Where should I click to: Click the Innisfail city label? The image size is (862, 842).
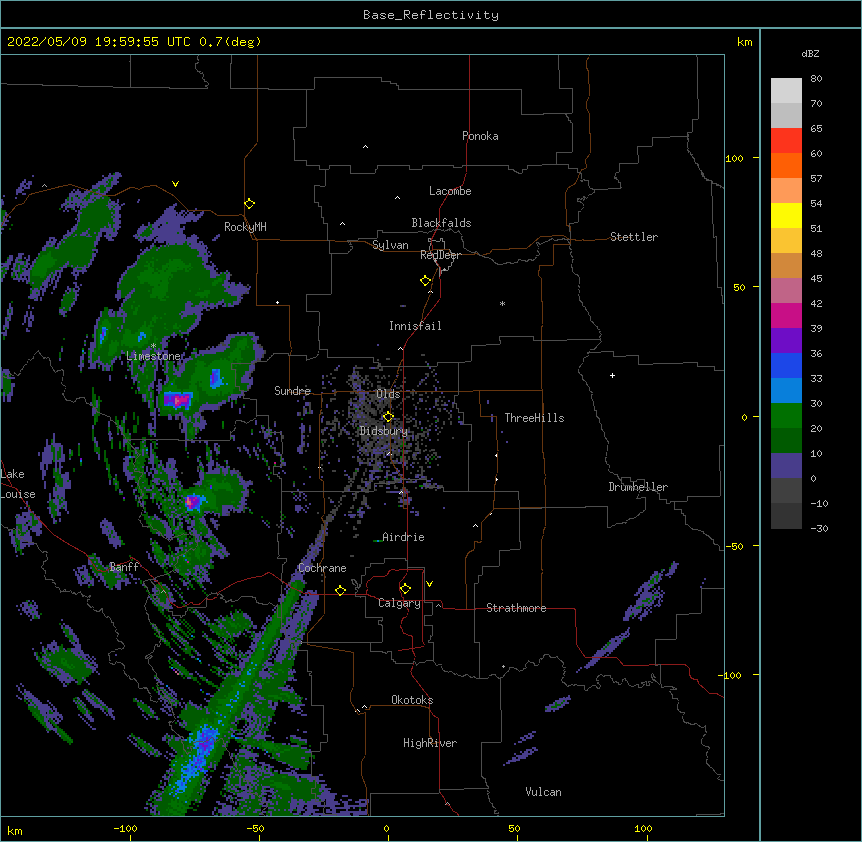(x=415, y=326)
